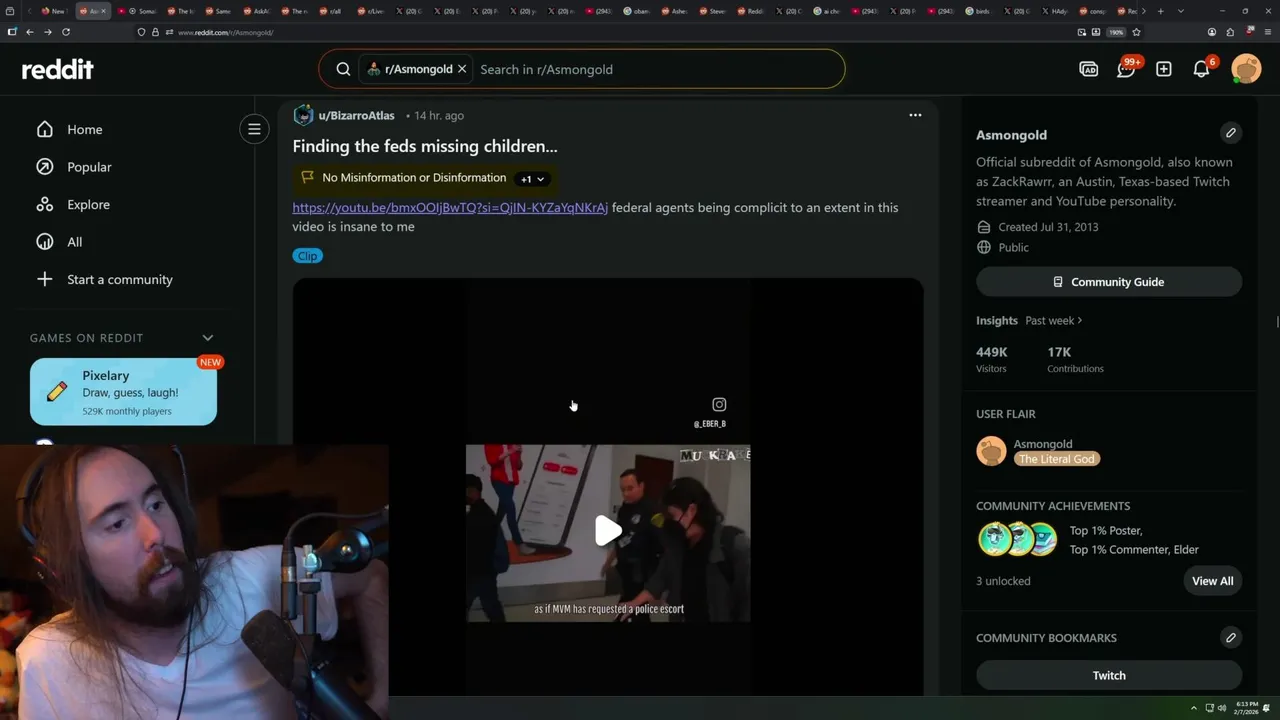Remove the r/Asmongold search filter
1280x720 pixels.
pos(462,69)
